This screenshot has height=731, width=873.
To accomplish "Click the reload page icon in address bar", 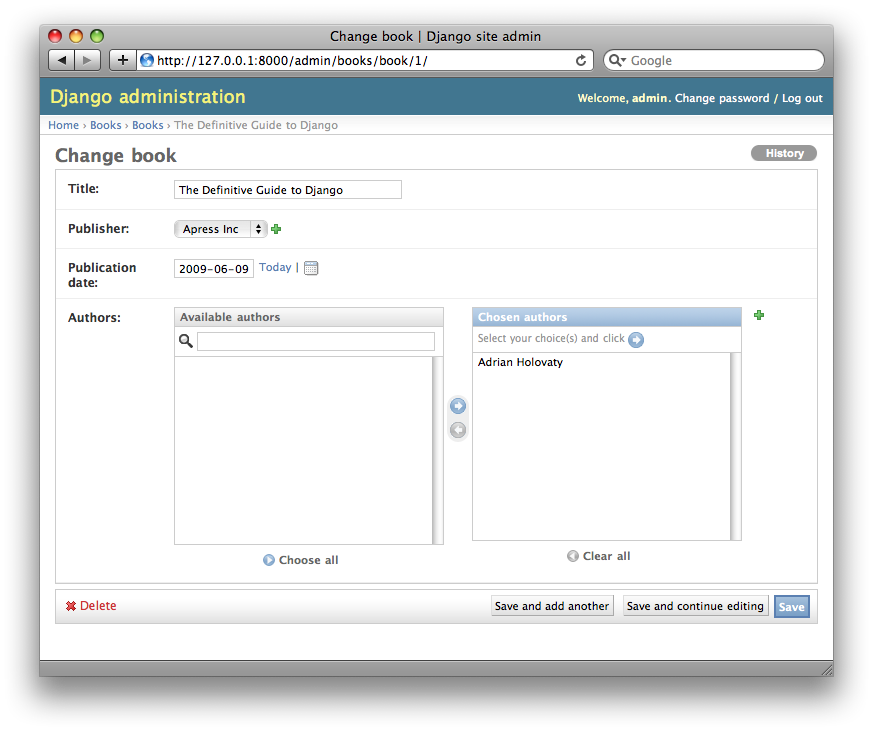I will pos(581,60).
